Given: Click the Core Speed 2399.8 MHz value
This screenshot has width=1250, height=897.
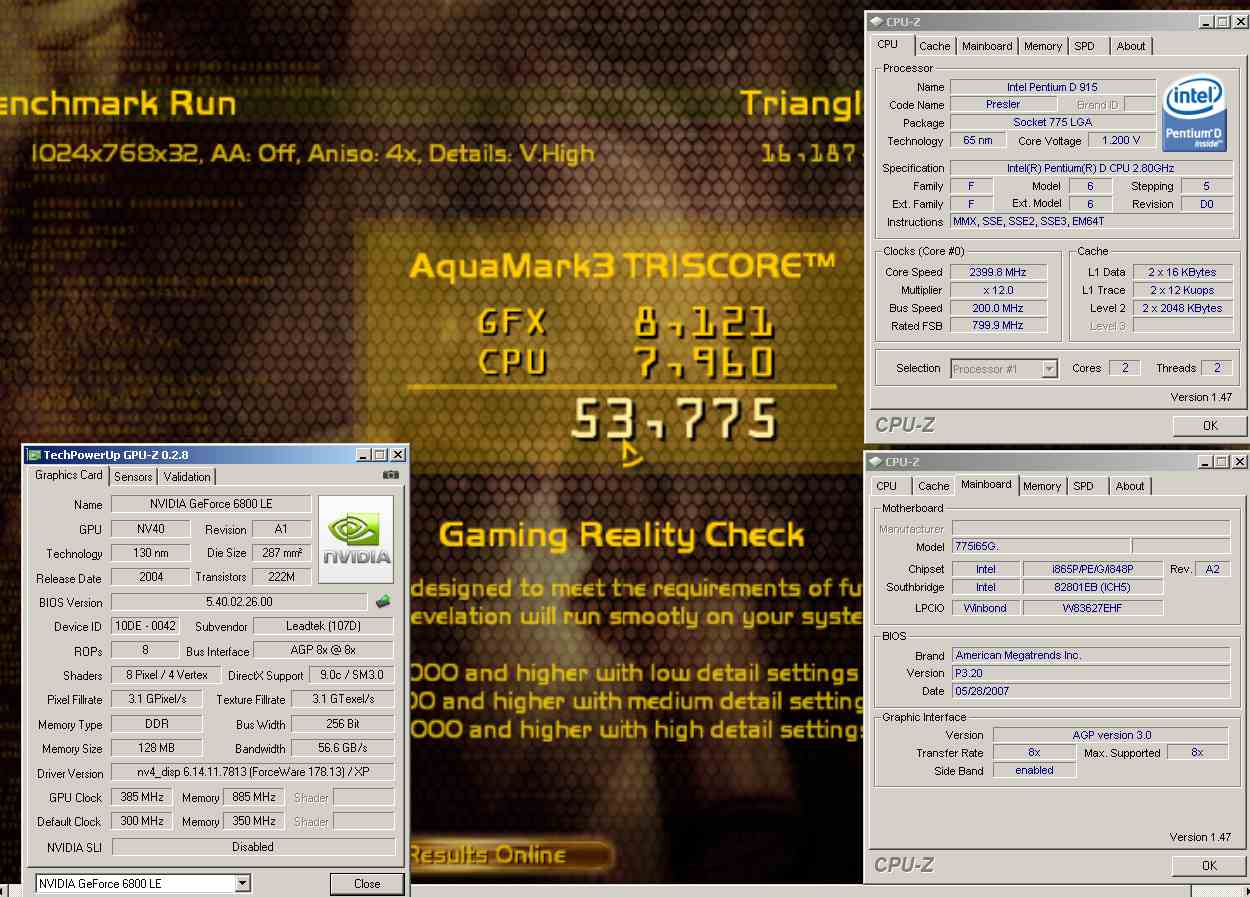Looking at the screenshot, I should (998, 272).
